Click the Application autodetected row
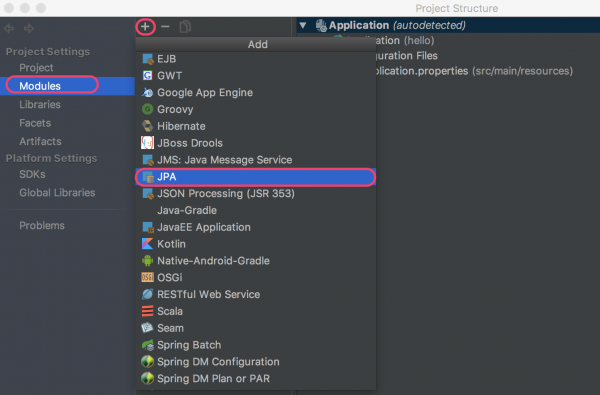The height and width of the screenshot is (395, 600). [x=448, y=25]
